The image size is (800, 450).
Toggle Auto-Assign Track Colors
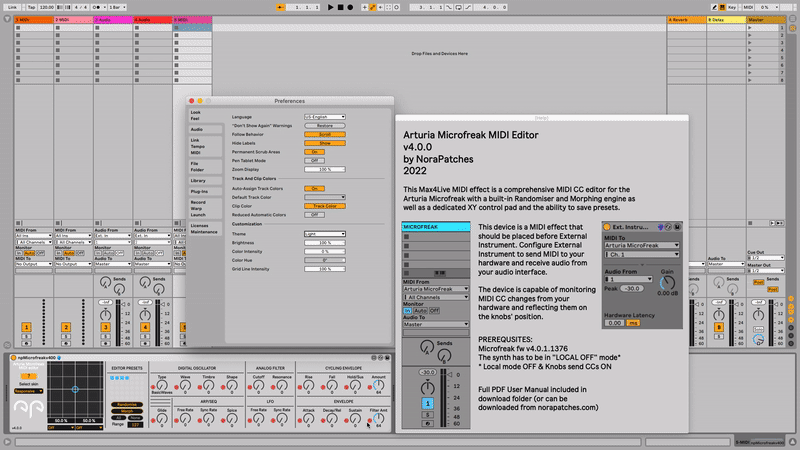pyautogui.click(x=315, y=188)
